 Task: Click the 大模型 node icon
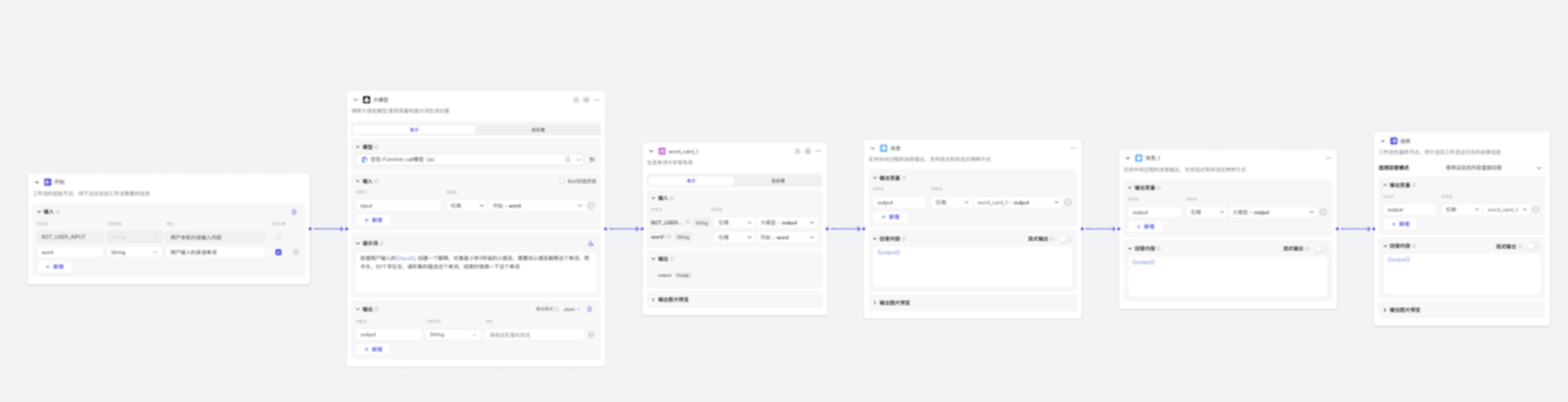[x=367, y=100]
